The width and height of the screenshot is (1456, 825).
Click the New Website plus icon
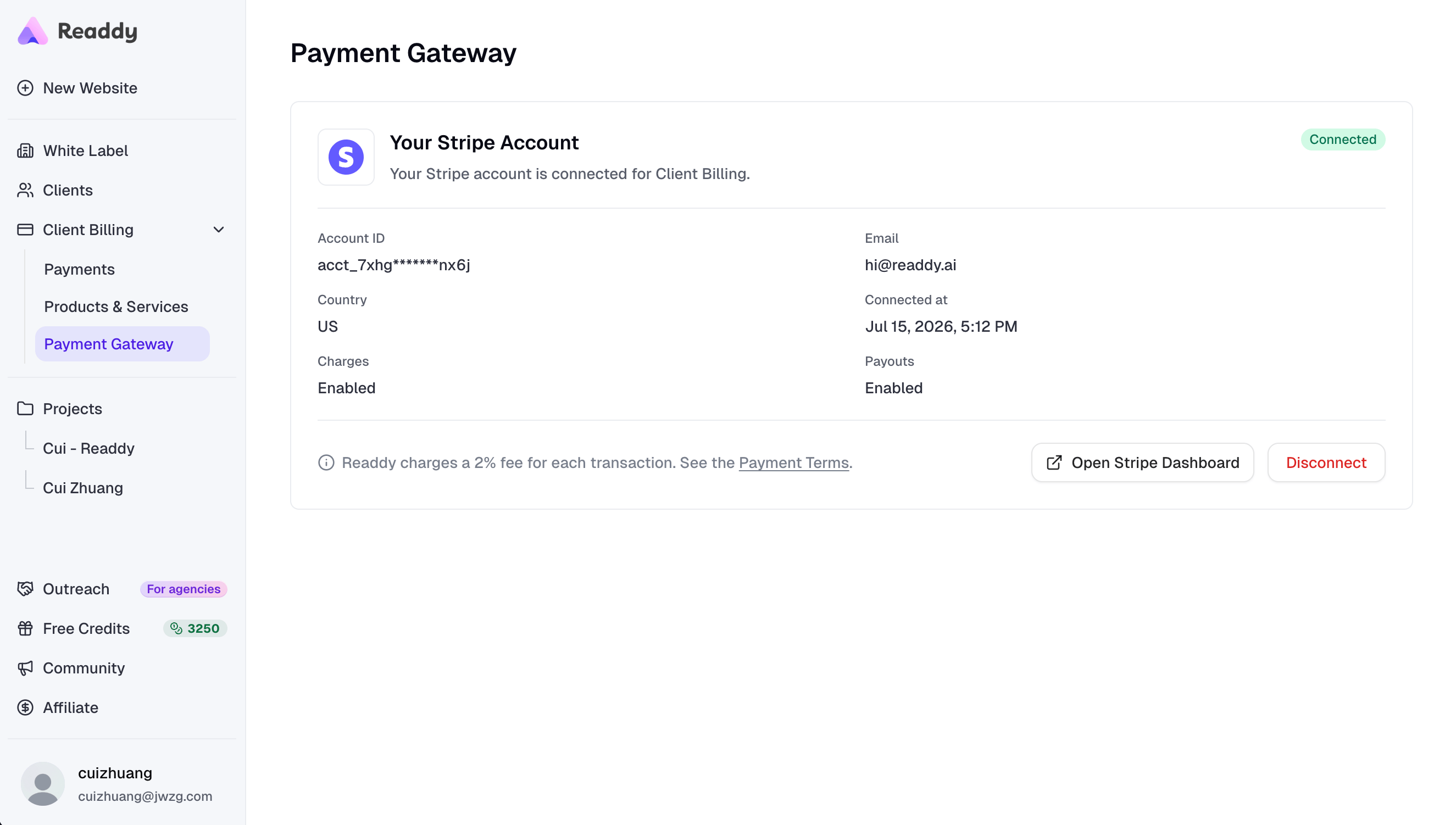pos(25,88)
